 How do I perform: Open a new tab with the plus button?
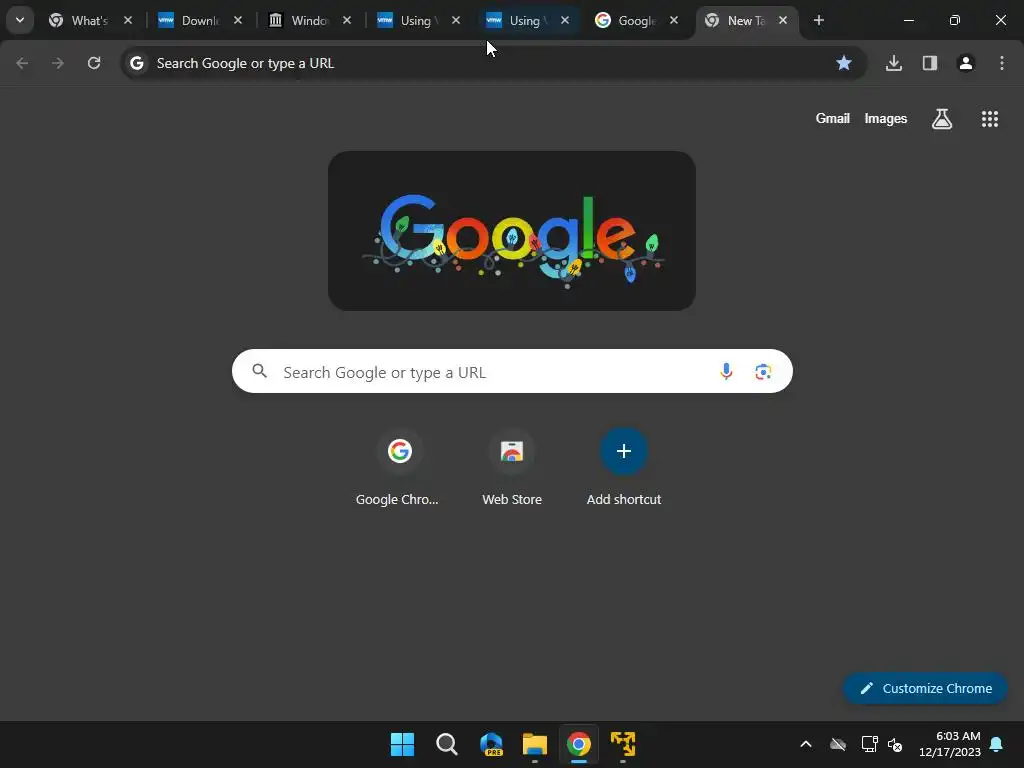[x=818, y=20]
